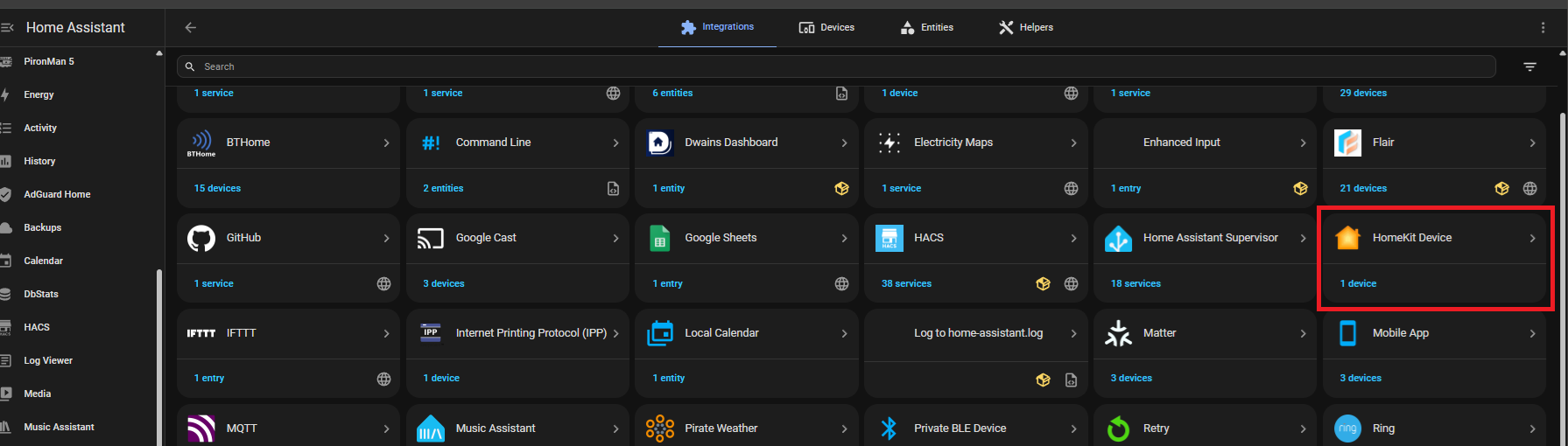Open the filter menu icon
The image size is (1568, 446).
pos(1529,66)
